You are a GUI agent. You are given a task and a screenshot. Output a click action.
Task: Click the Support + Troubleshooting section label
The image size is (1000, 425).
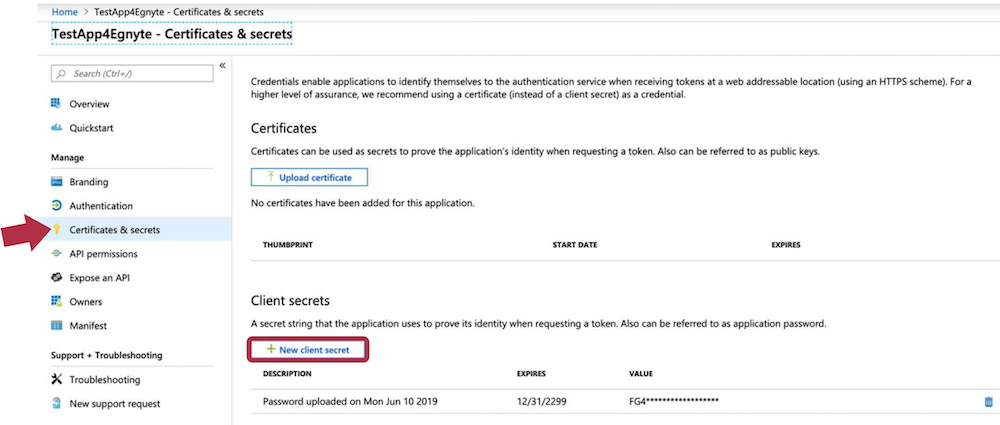coord(107,355)
